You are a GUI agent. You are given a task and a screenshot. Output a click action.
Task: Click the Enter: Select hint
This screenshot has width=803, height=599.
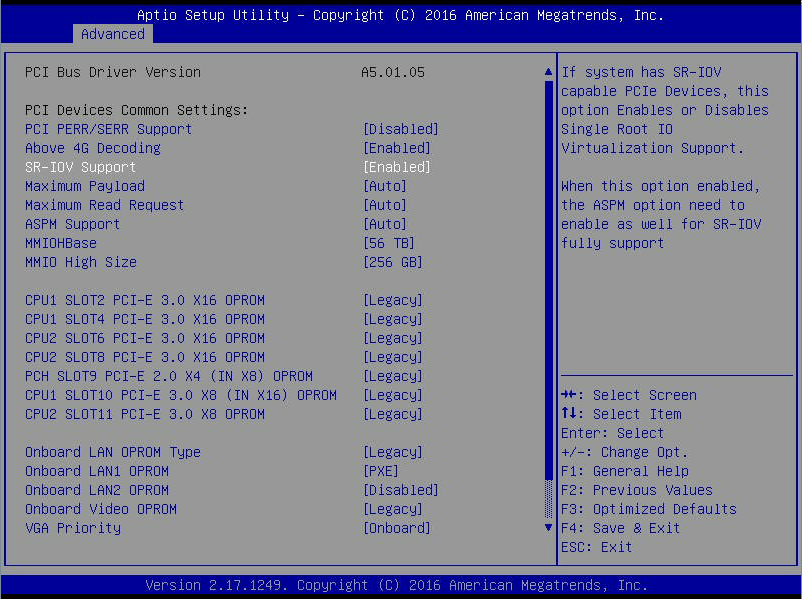(612, 433)
